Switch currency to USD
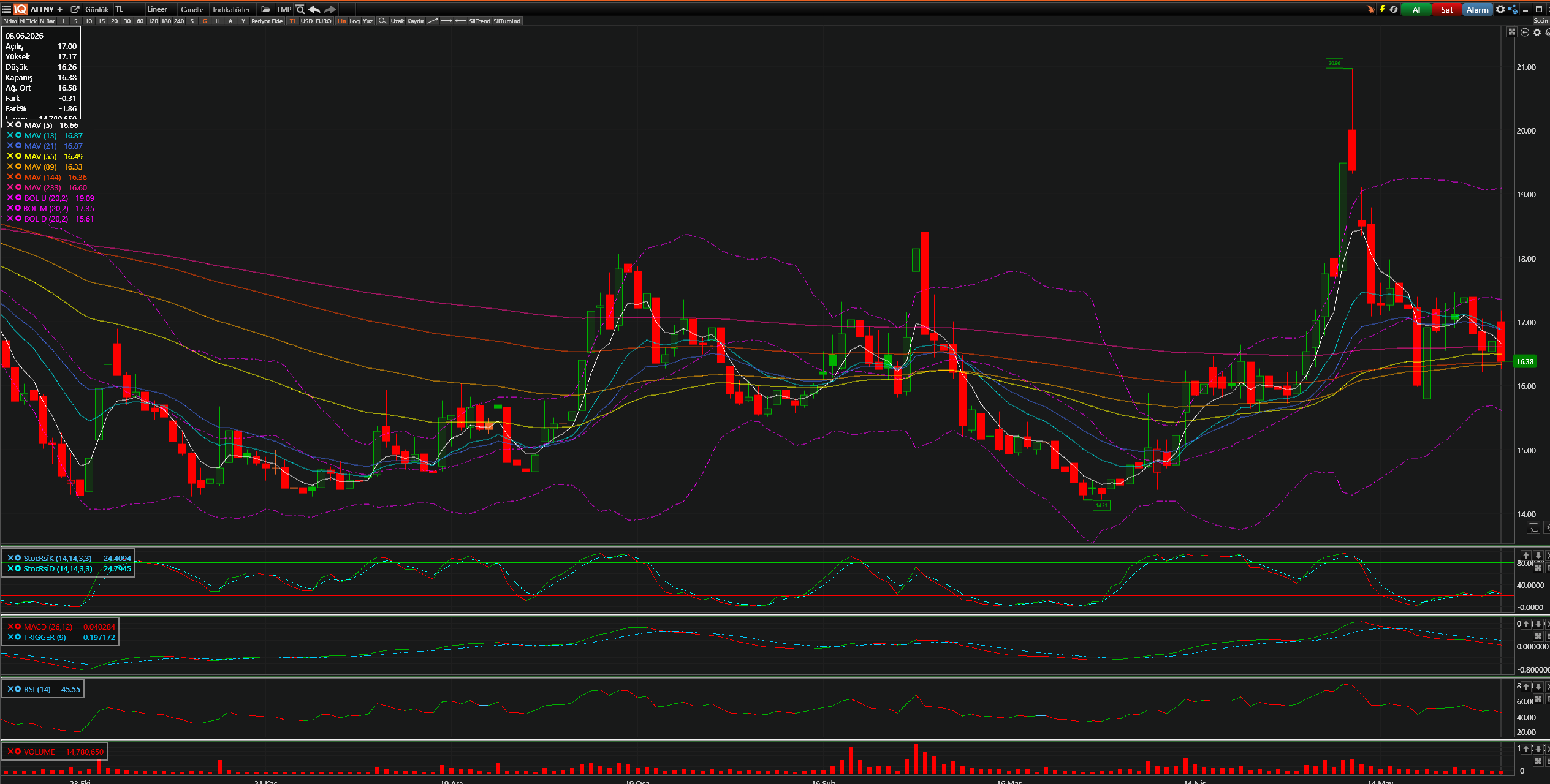The width and height of the screenshot is (1550, 784). click(306, 21)
